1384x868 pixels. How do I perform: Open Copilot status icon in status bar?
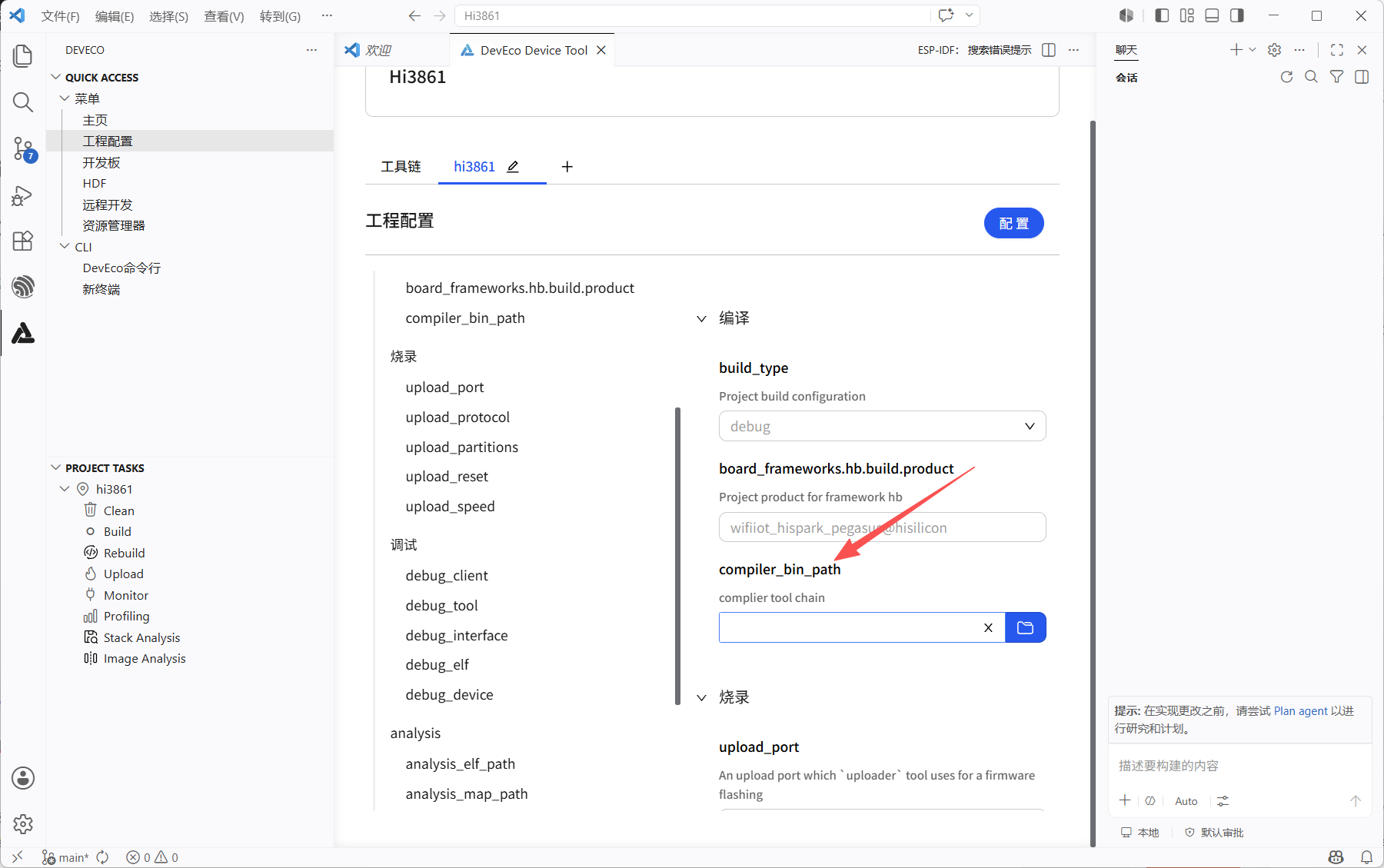1336,857
